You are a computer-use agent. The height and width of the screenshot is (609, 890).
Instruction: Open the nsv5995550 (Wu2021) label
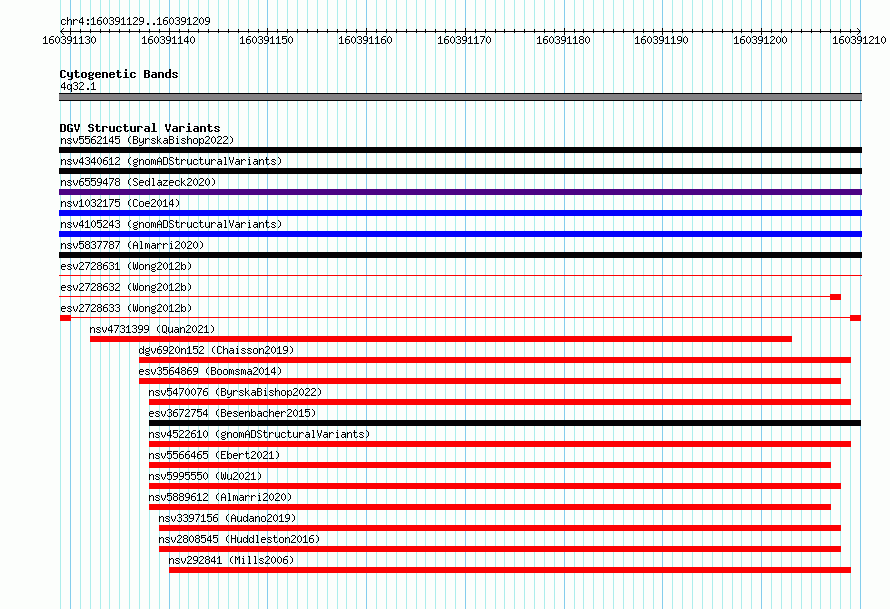205,476
